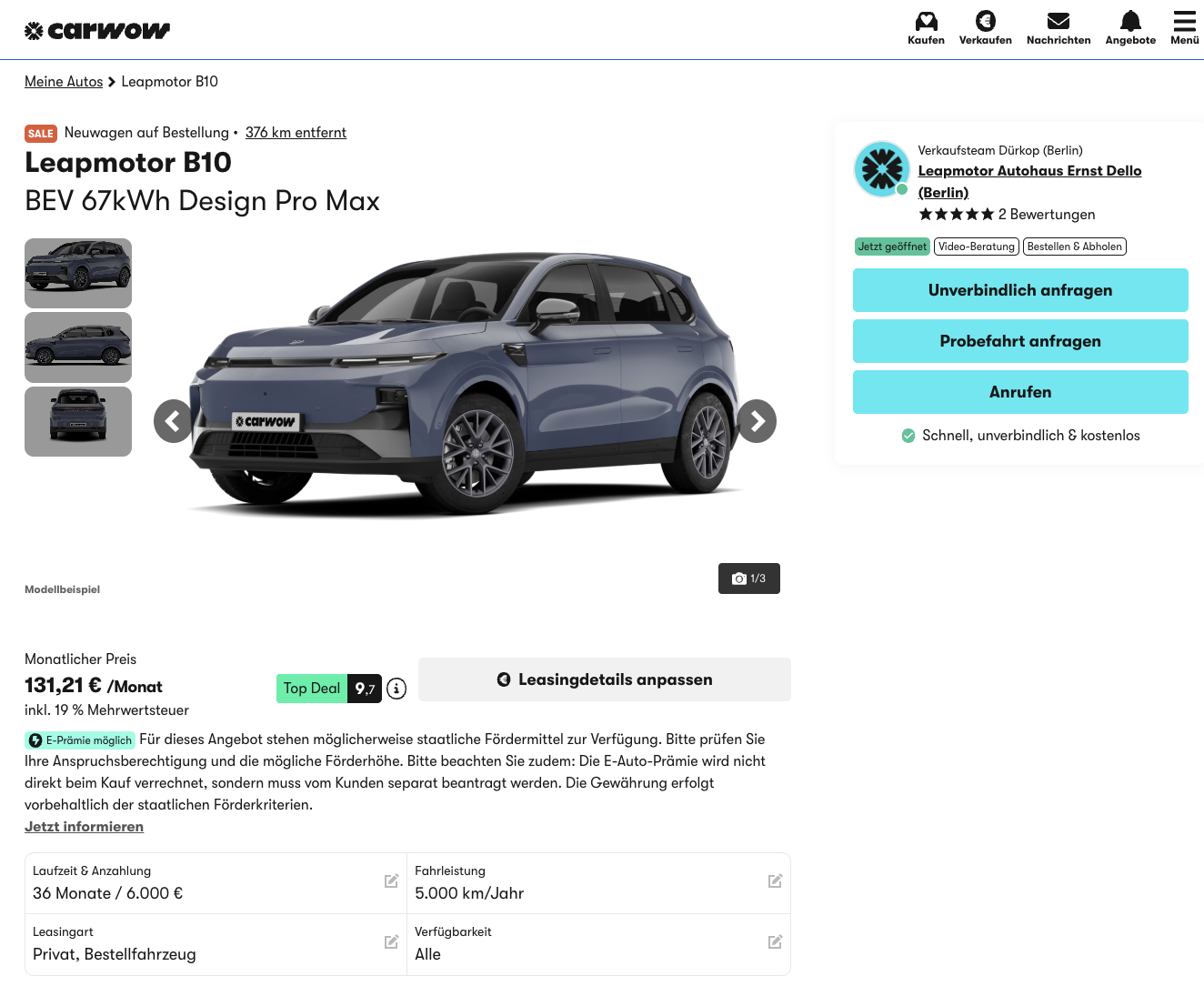Edit the Verfügbarkeit option
Screen dimensions: 1204x986
click(775, 942)
